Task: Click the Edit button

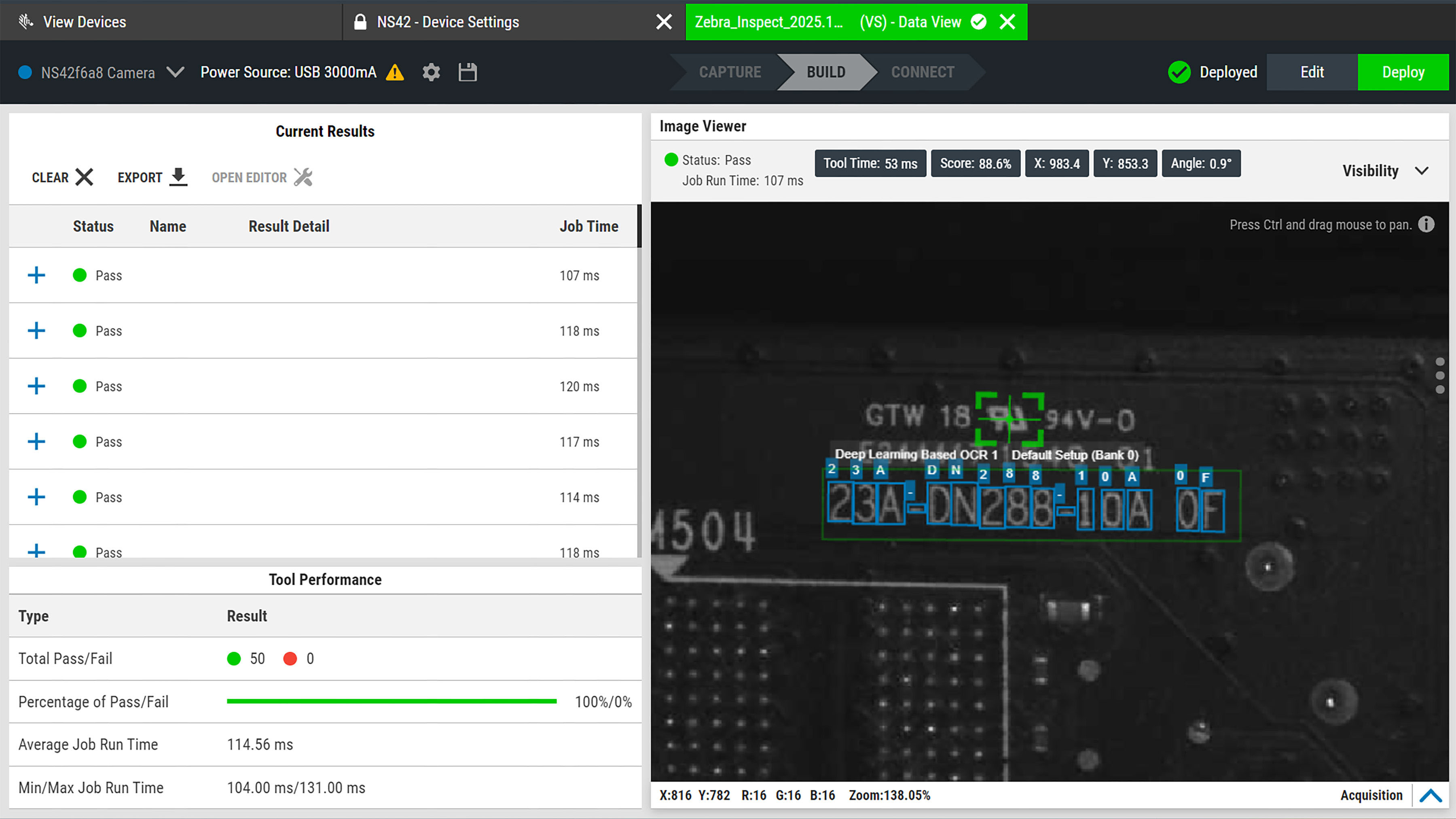Action: [1311, 72]
